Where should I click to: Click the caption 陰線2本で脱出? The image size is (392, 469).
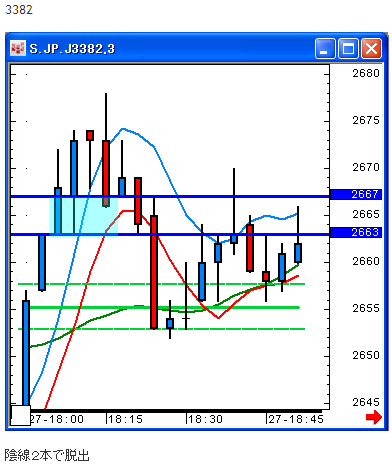point(47,455)
